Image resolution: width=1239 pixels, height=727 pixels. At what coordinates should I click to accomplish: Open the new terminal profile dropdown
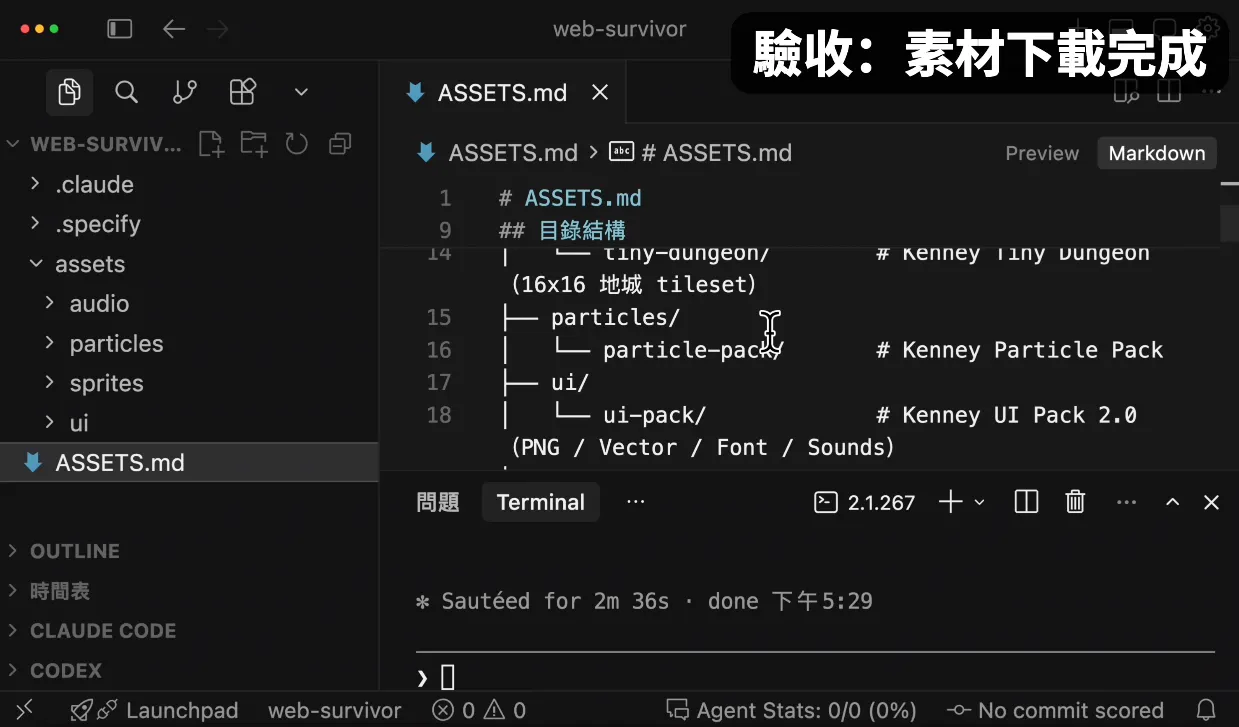click(980, 502)
